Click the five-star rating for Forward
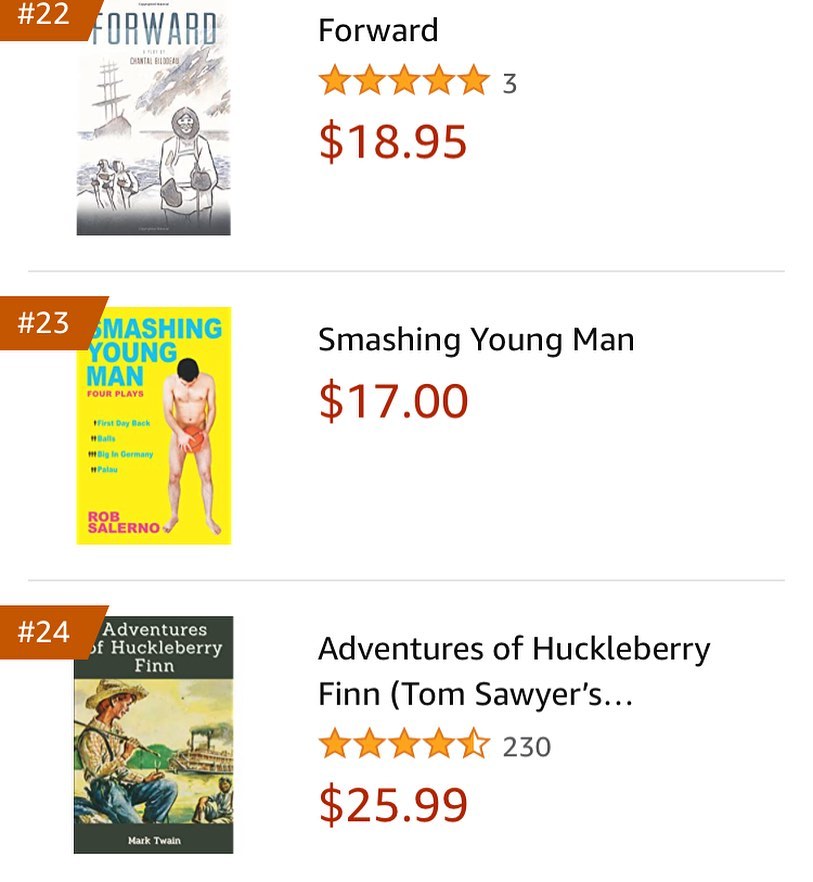Screen dimensions: 813x882 tap(403, 82)
